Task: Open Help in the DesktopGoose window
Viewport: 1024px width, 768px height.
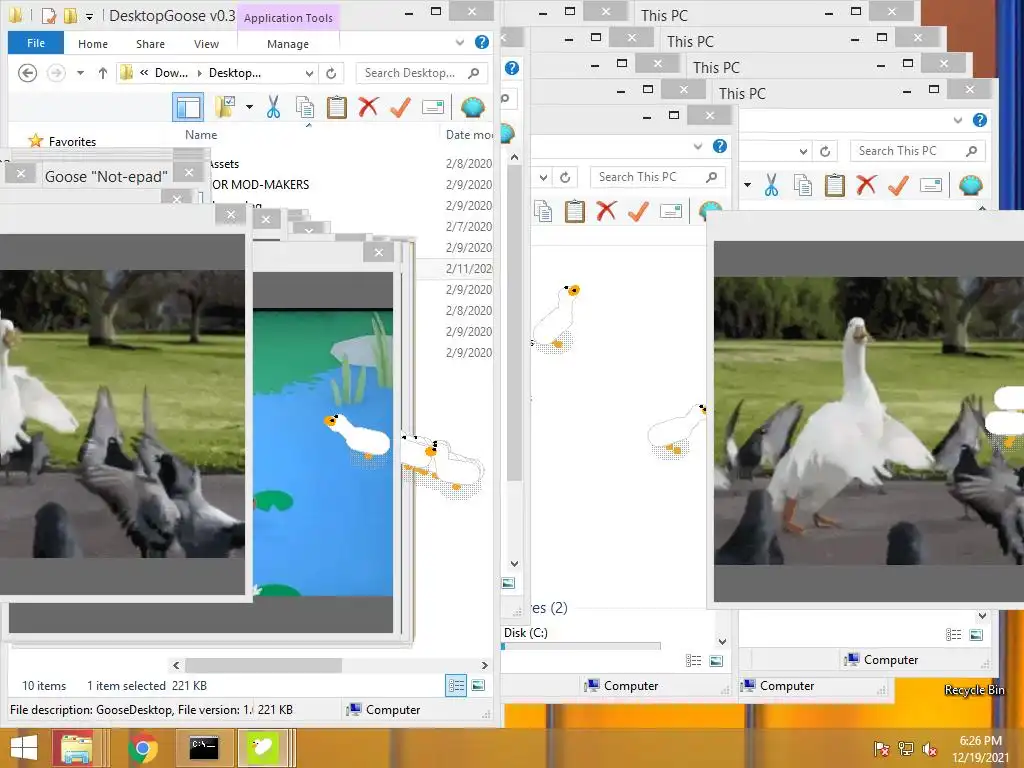Action: pos(482,42)
